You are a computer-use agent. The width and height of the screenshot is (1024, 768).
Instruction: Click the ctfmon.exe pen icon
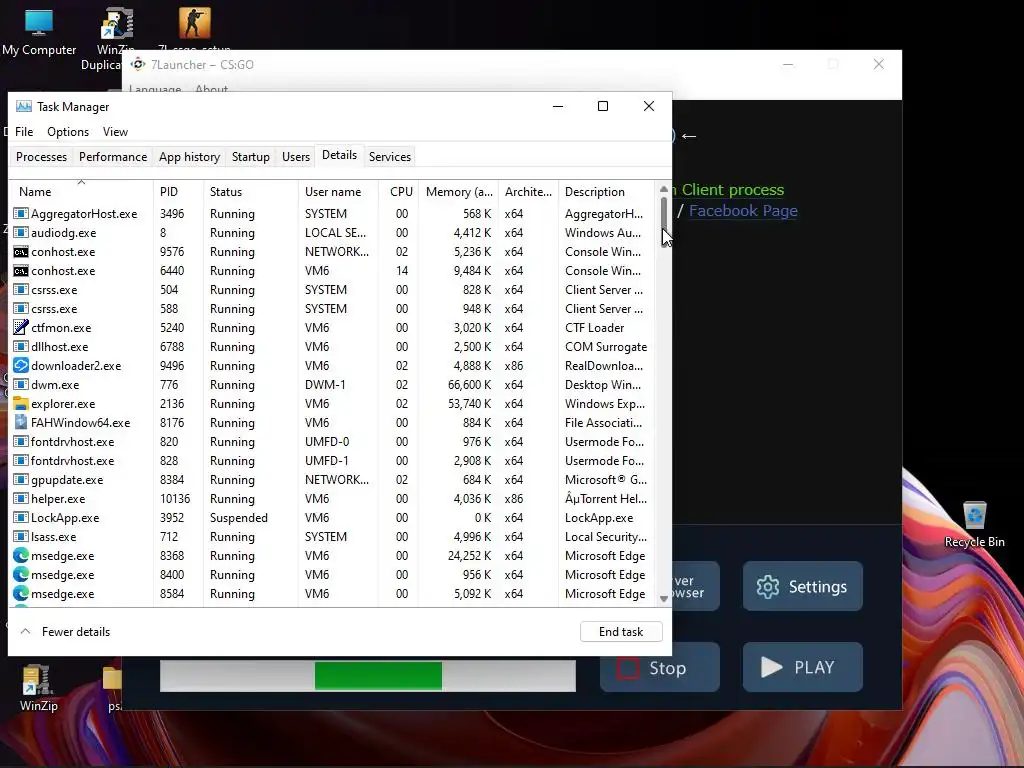click(x=21, y=327)
